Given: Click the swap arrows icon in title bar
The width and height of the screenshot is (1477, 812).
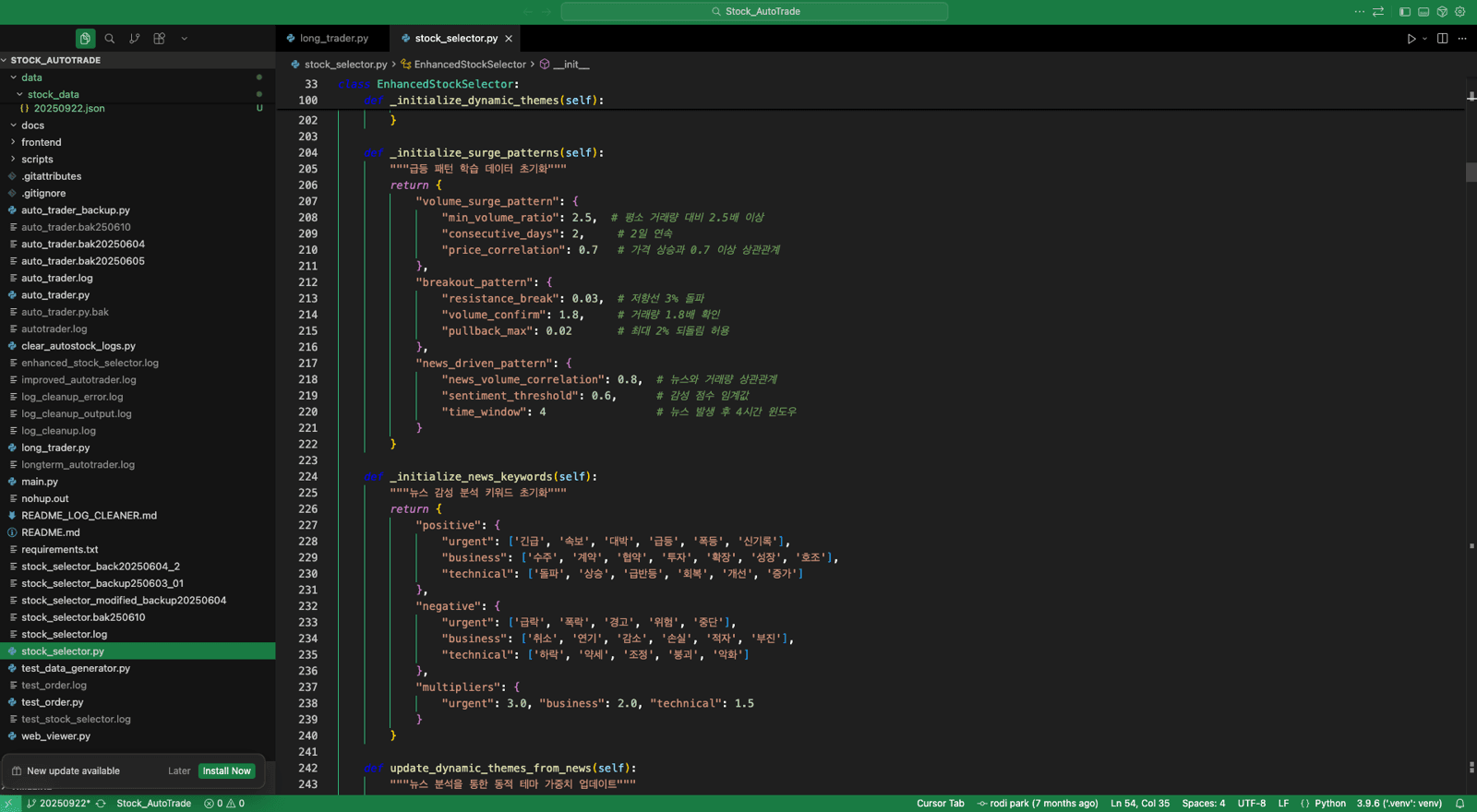Looking at the screenshot, I should pyautogui.click(x=1378, y=12).
